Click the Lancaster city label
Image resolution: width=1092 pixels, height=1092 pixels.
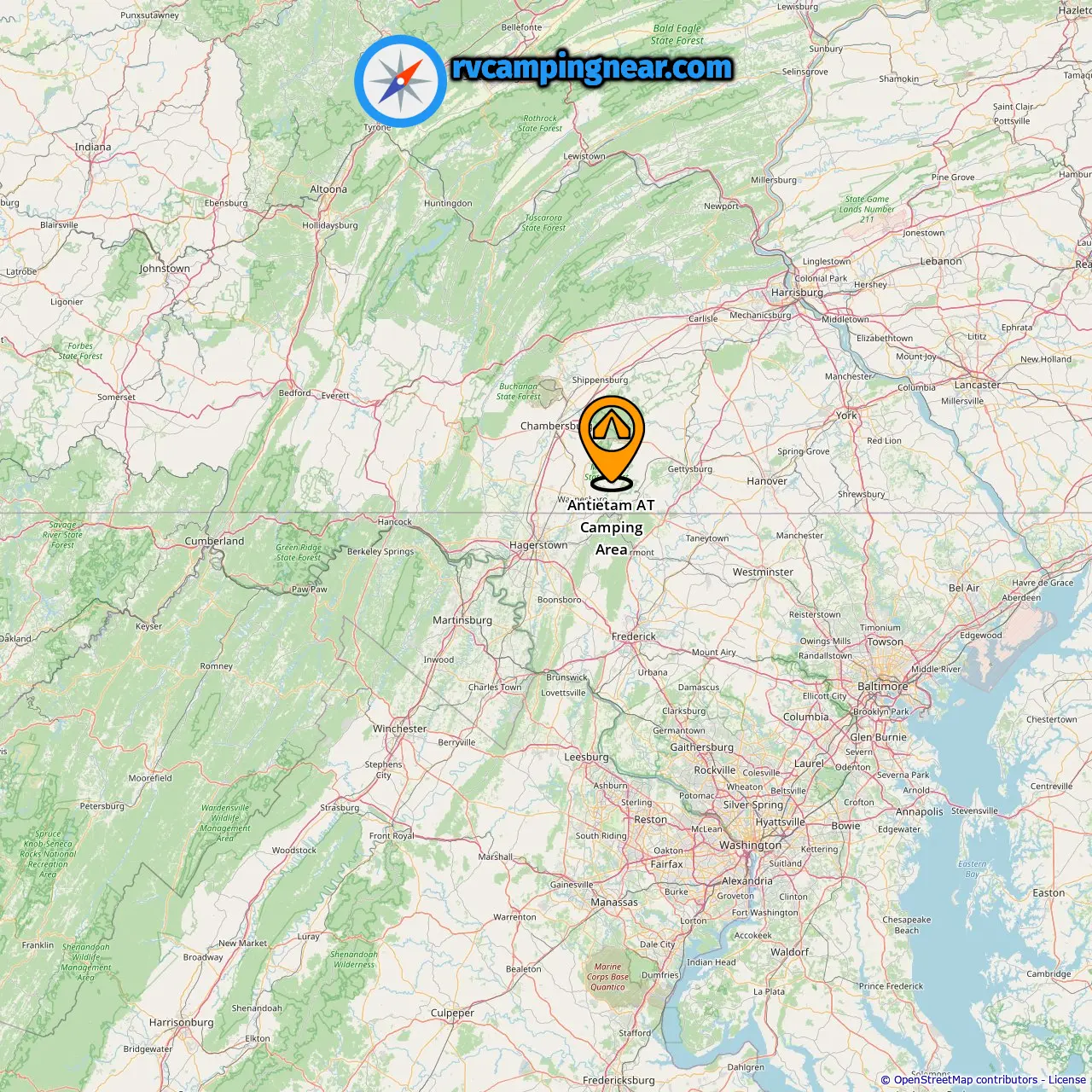click(x=977, y=385)
